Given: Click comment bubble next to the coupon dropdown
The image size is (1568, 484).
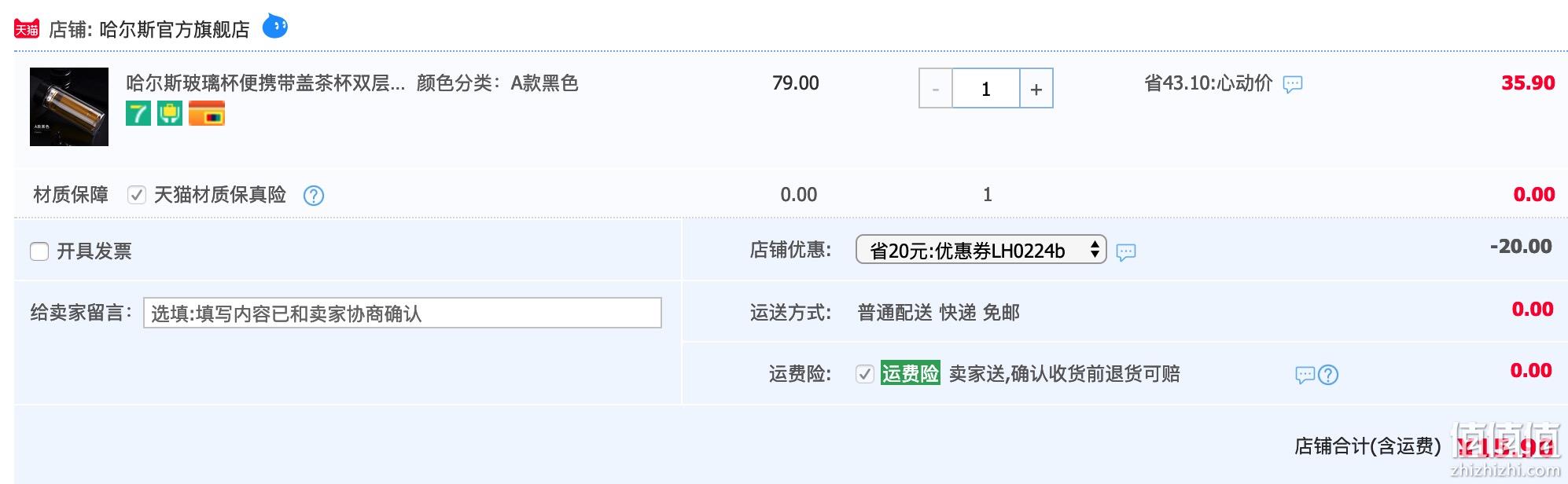Looking at the screenshot, I should point(1126,252).
